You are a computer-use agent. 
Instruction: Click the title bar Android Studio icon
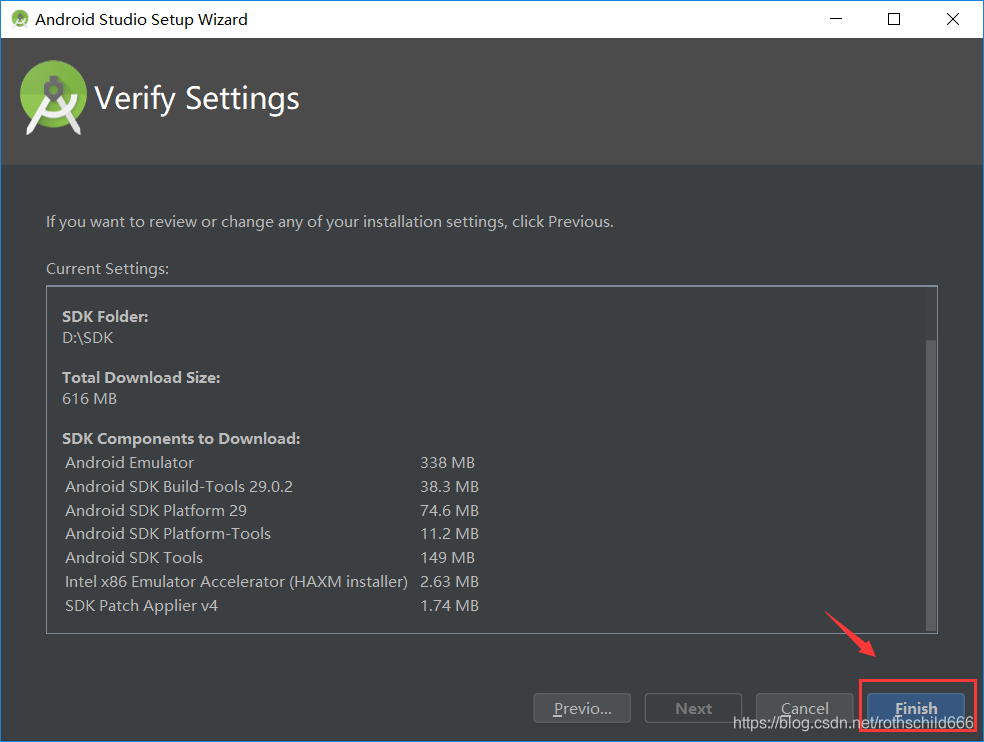[x=20, y=19]
